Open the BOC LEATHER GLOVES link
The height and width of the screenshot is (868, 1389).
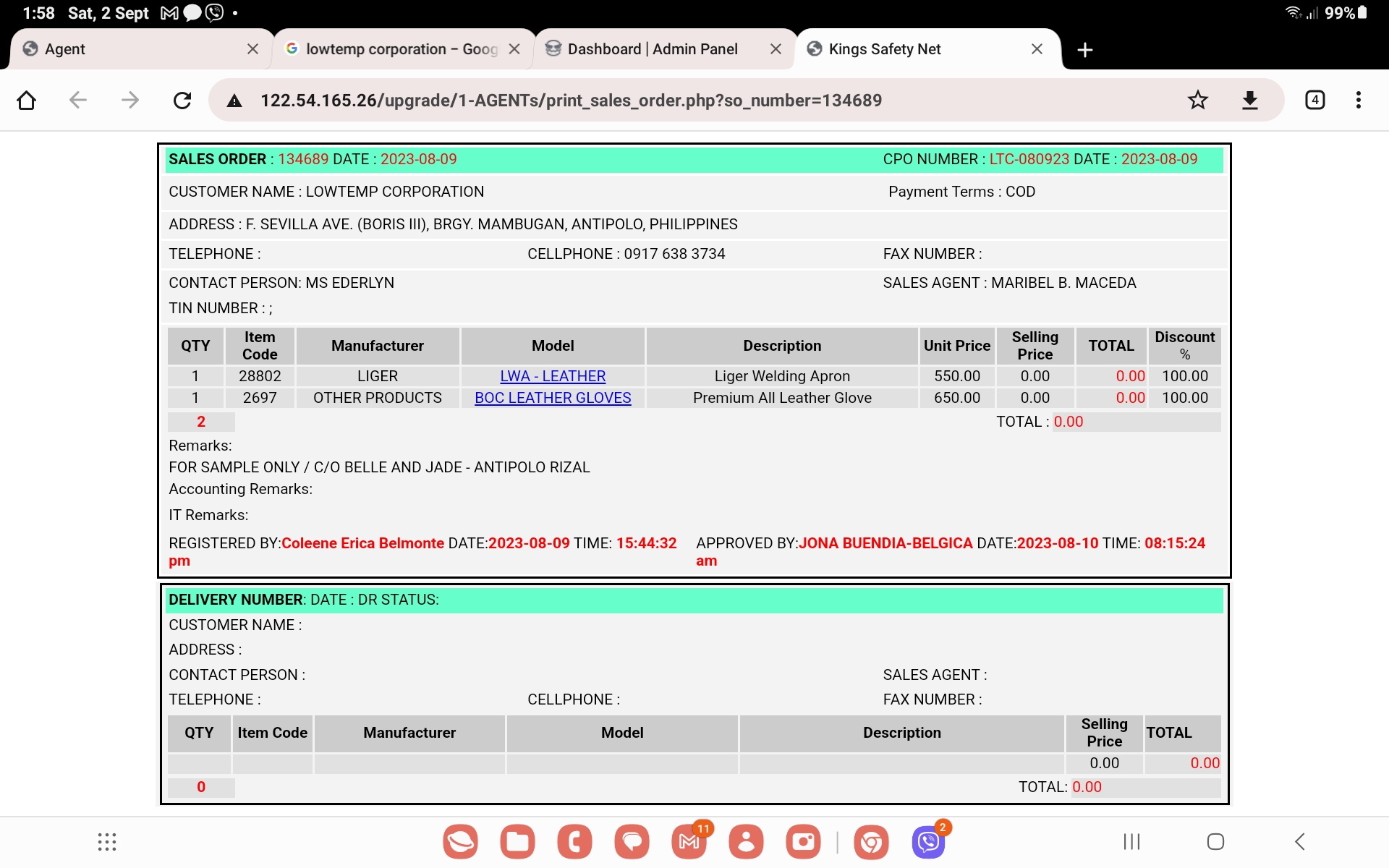click(553, 398)
